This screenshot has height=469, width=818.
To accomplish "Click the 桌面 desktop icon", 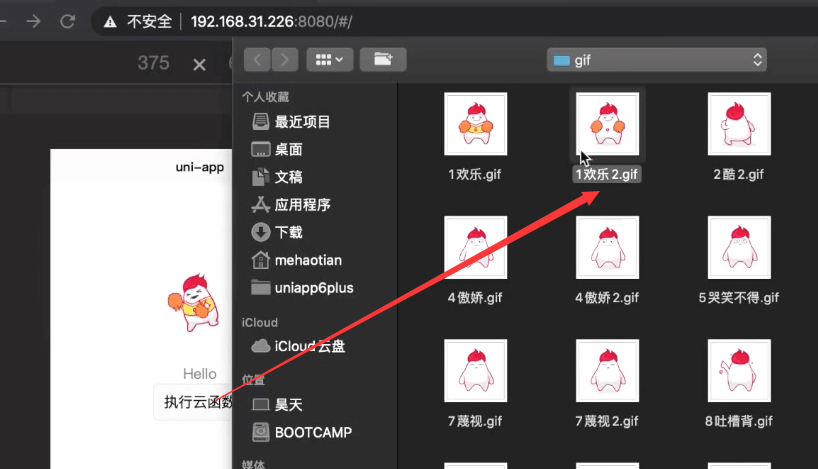I will coord(260,149).
